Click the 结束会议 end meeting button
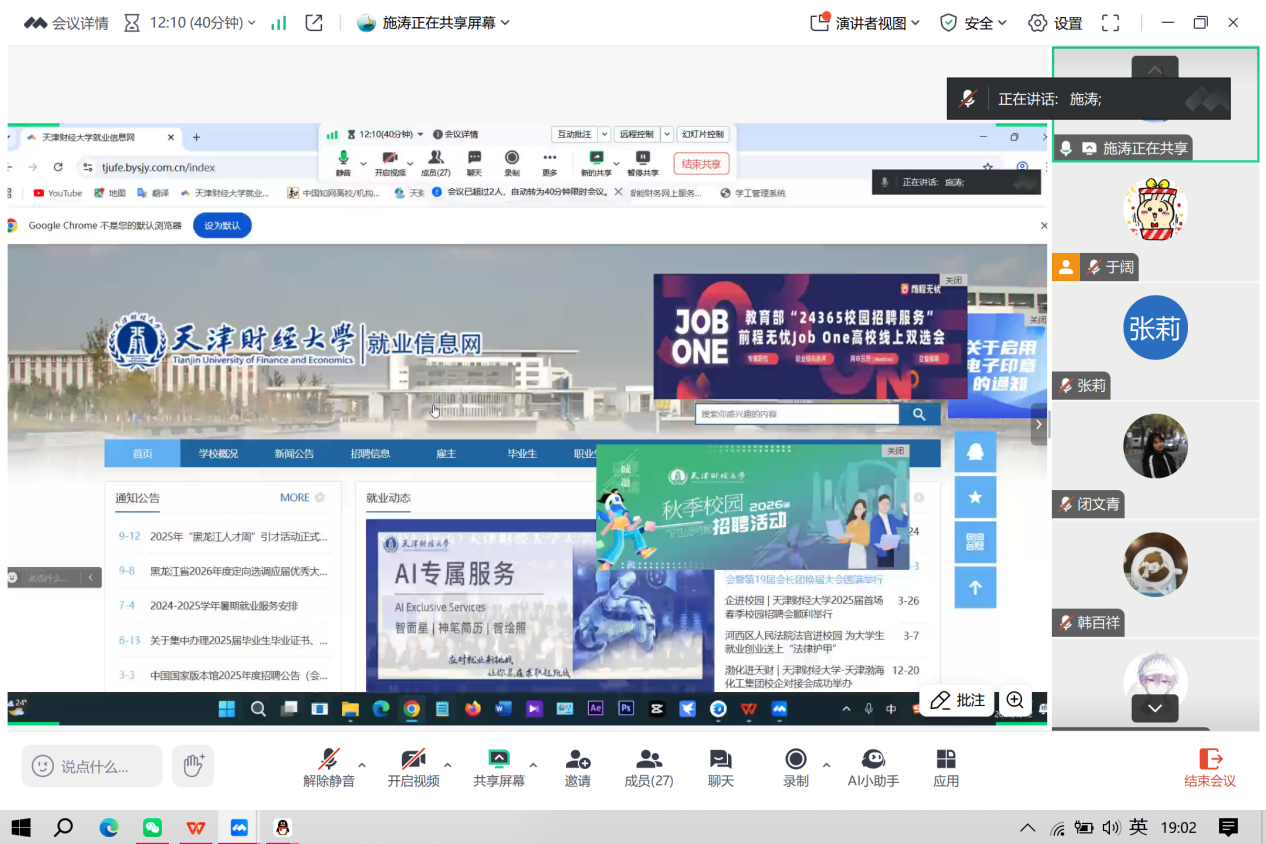The height and width of the screenshot is (844, 1266). click(1209, 766)
